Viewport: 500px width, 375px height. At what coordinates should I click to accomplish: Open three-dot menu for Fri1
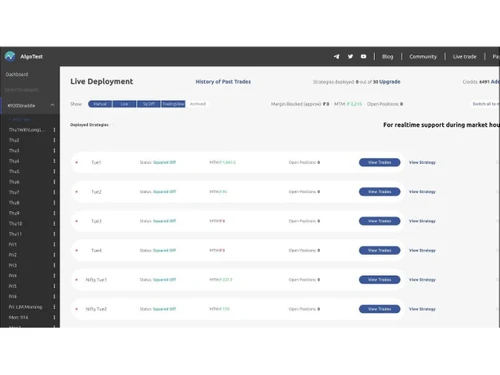tap(54, 244)
